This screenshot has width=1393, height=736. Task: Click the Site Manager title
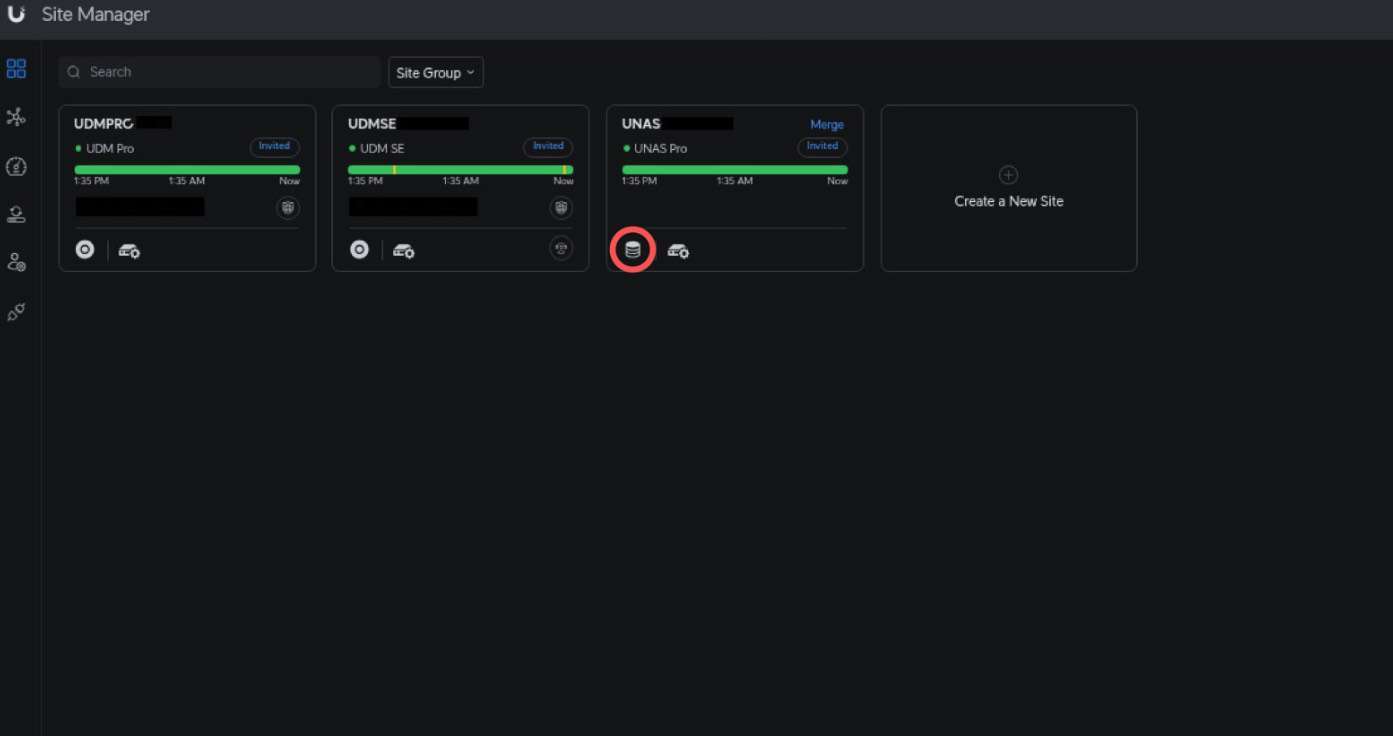[96, 15]
